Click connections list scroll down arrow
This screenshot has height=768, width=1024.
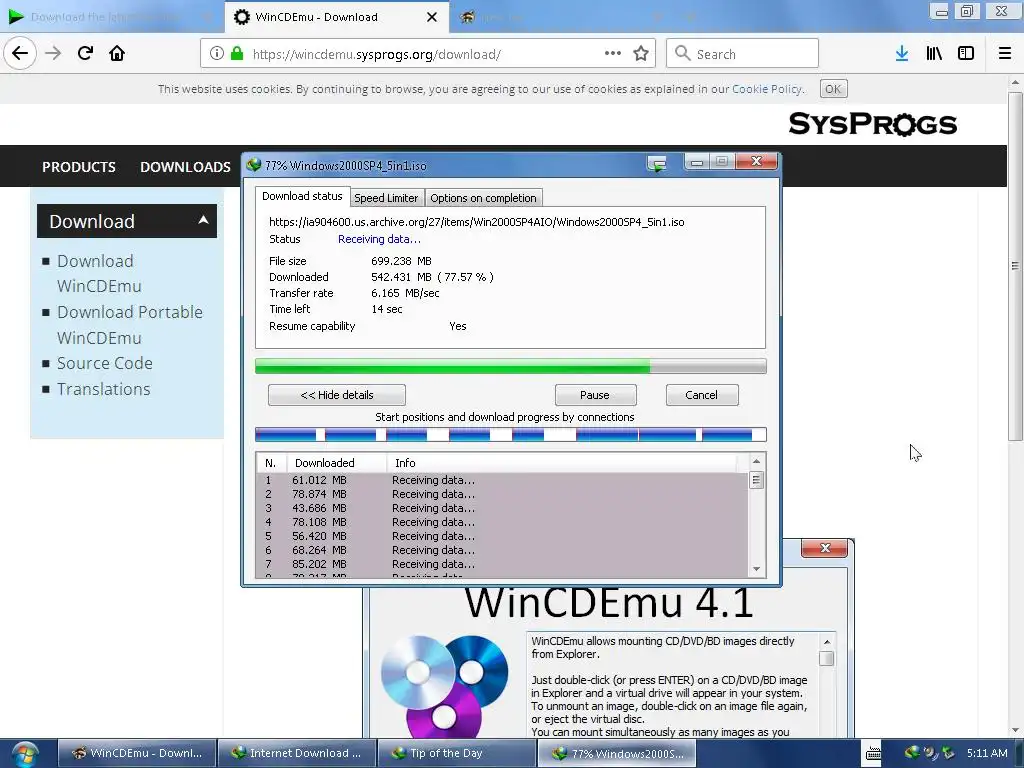[x=756, y=569]
